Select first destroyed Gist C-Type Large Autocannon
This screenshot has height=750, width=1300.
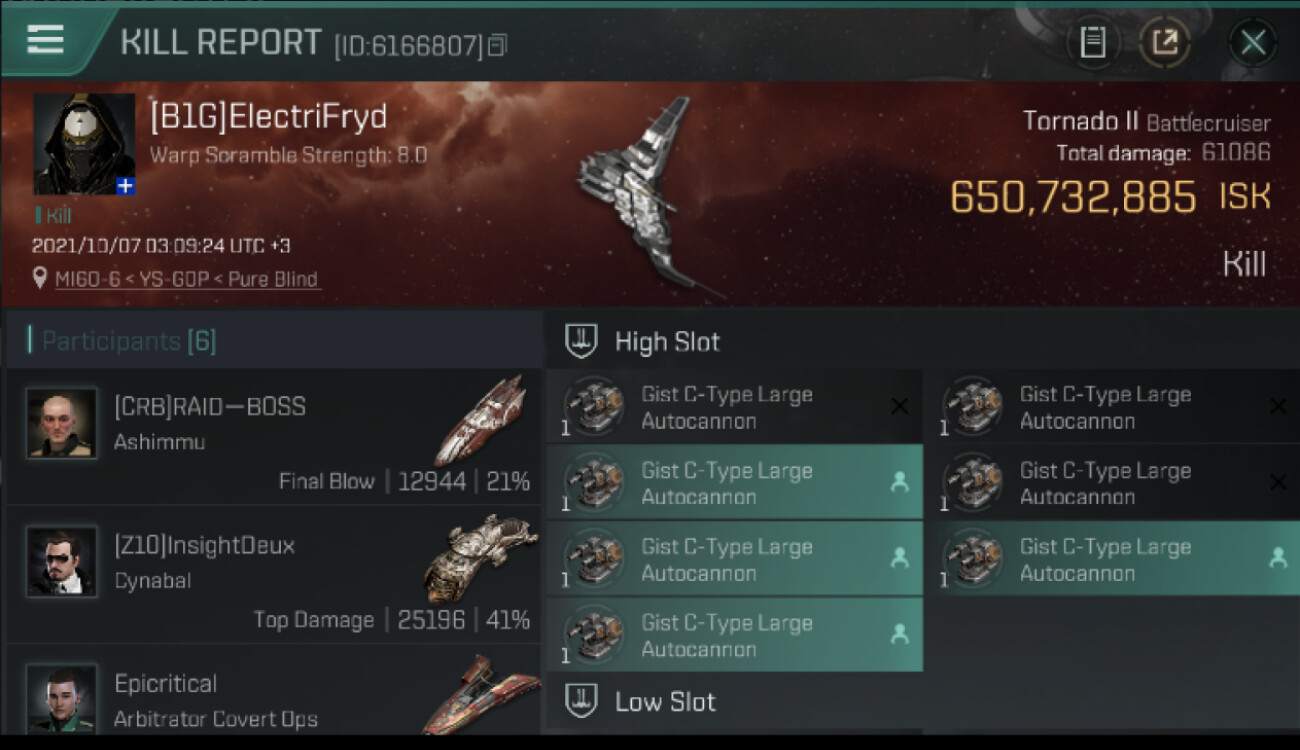[734, 406]
